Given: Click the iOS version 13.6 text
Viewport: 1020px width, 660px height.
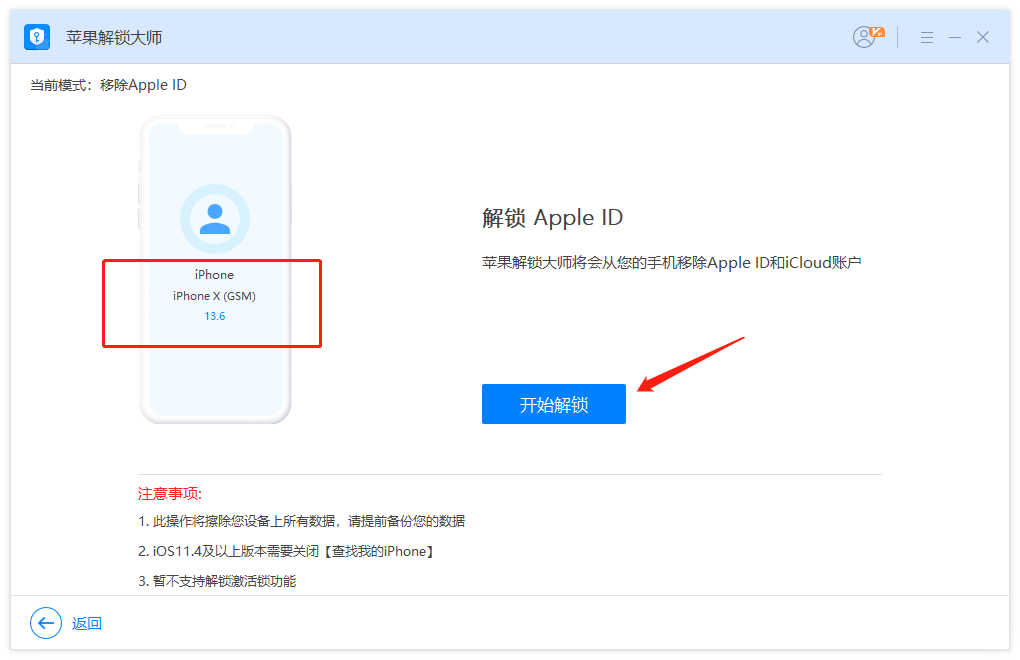Looking at the screenshot, I should tap(215, 316).
